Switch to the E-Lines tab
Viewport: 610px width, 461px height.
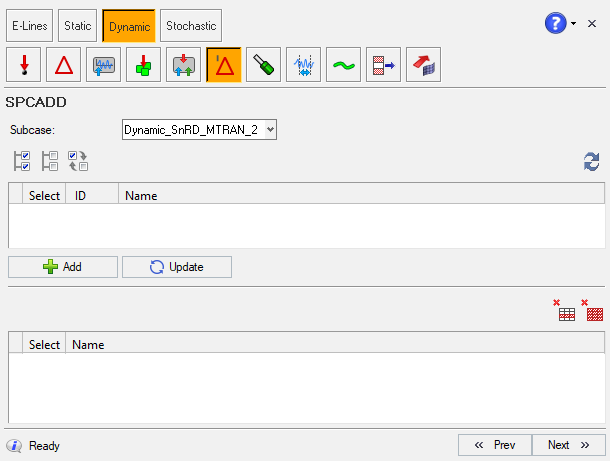(x=30, y=26)
